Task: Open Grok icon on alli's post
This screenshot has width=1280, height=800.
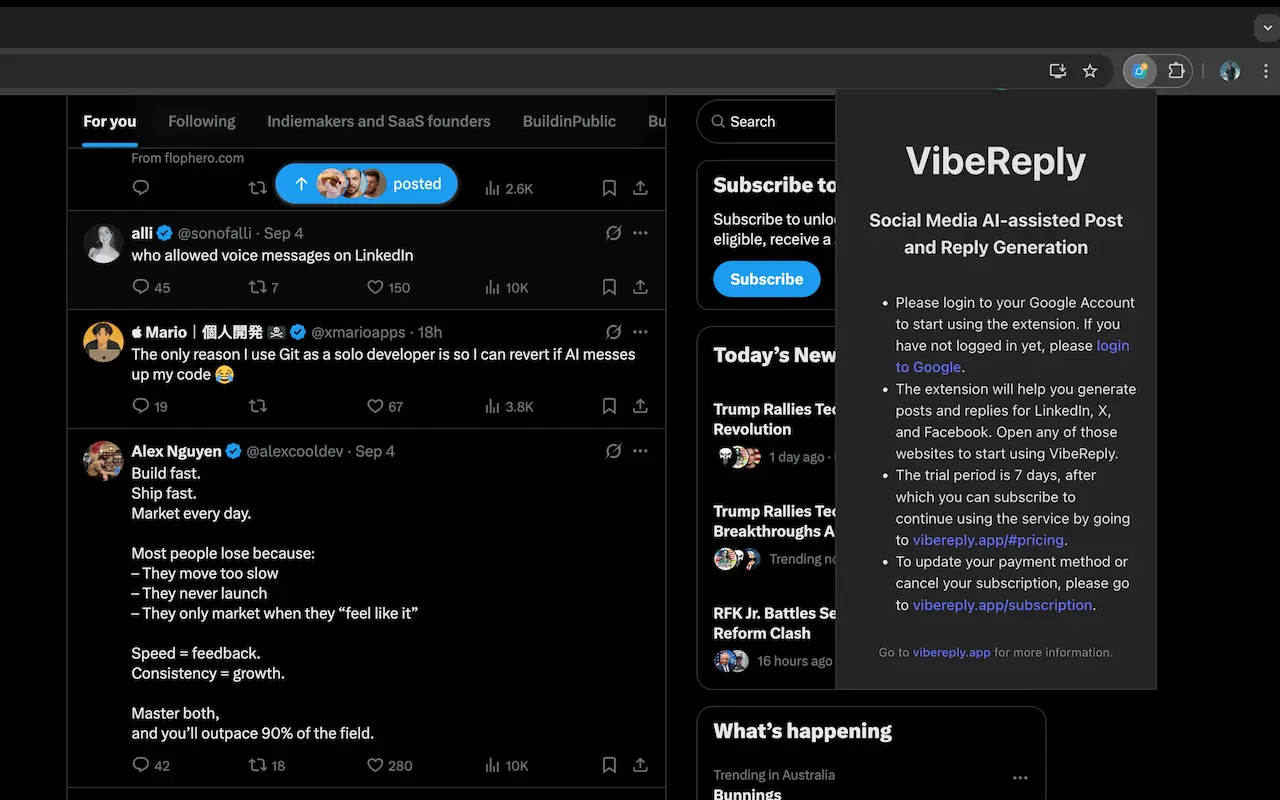Action: point(614,233)
